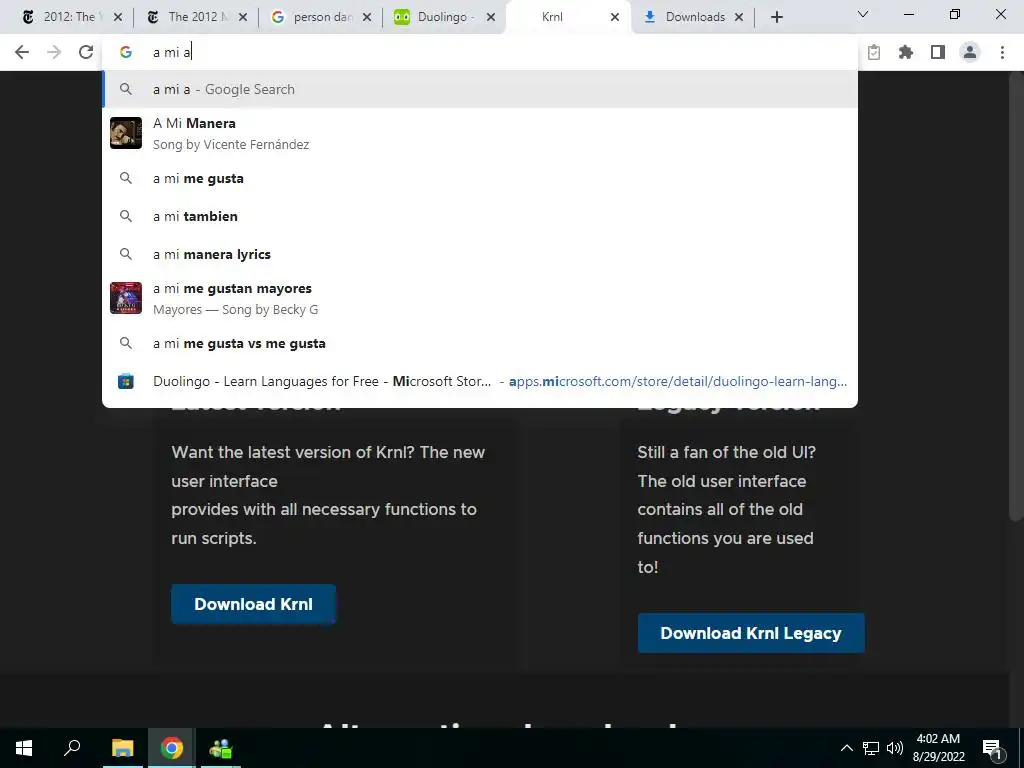The width and height of the screenshot is (1024, 768).
Task: Click the A Mi Manera album thumbnail
Action: 125,133
